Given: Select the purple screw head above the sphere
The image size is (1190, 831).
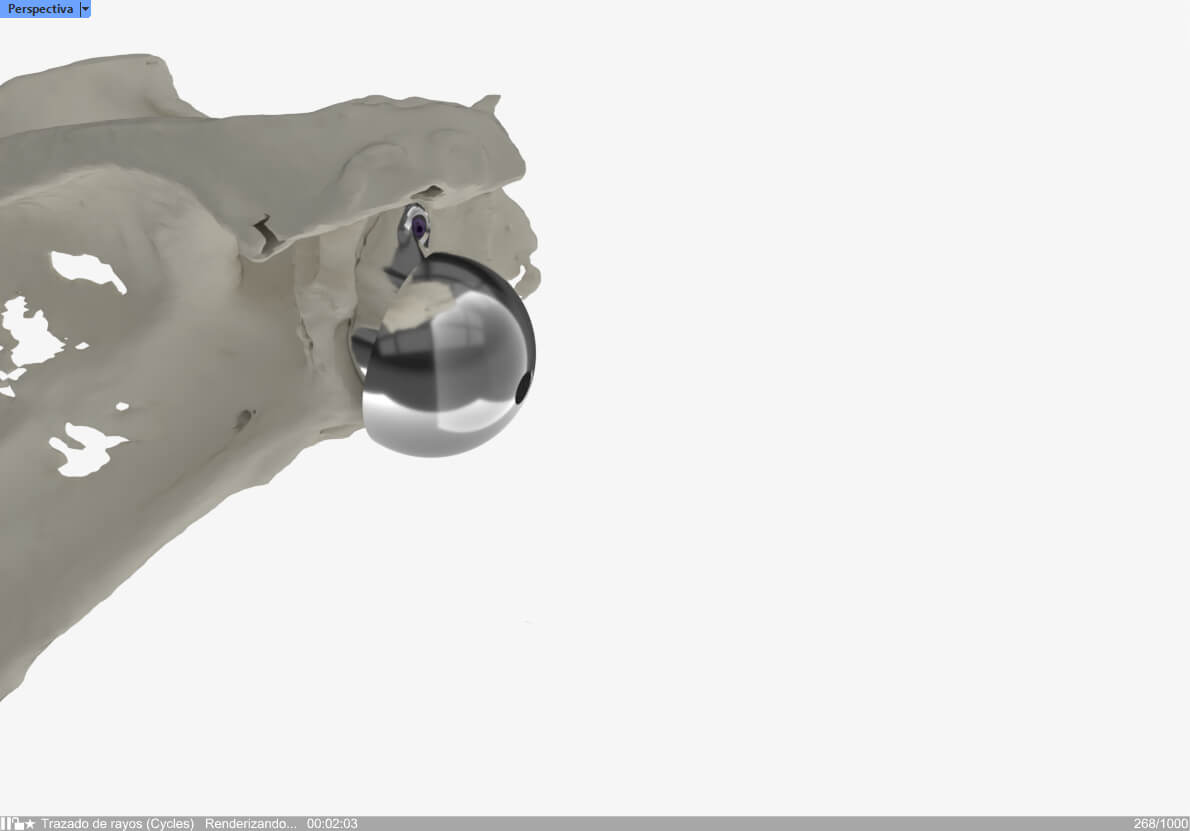Looking at the screenshot, I should (418, 226).
